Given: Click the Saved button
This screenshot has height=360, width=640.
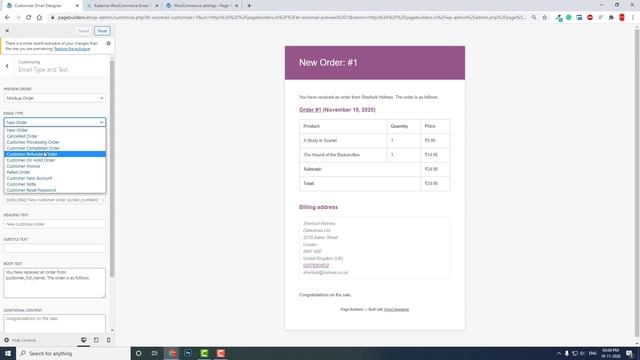Looking at the screenshot, I should point(83,31).
